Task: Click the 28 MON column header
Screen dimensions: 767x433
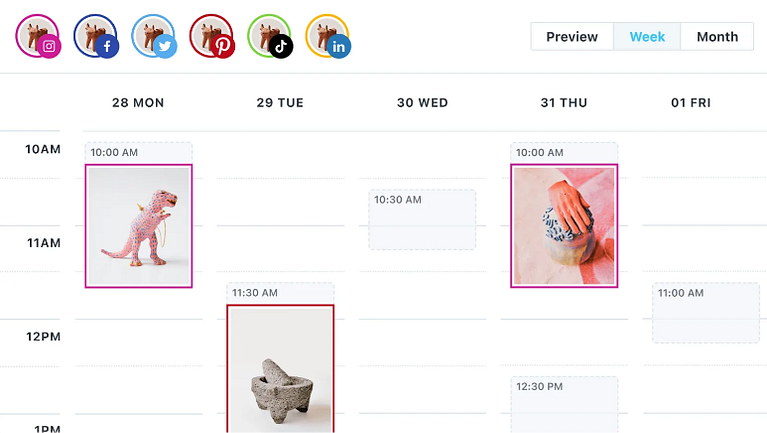Action: [x=138, y=103]
